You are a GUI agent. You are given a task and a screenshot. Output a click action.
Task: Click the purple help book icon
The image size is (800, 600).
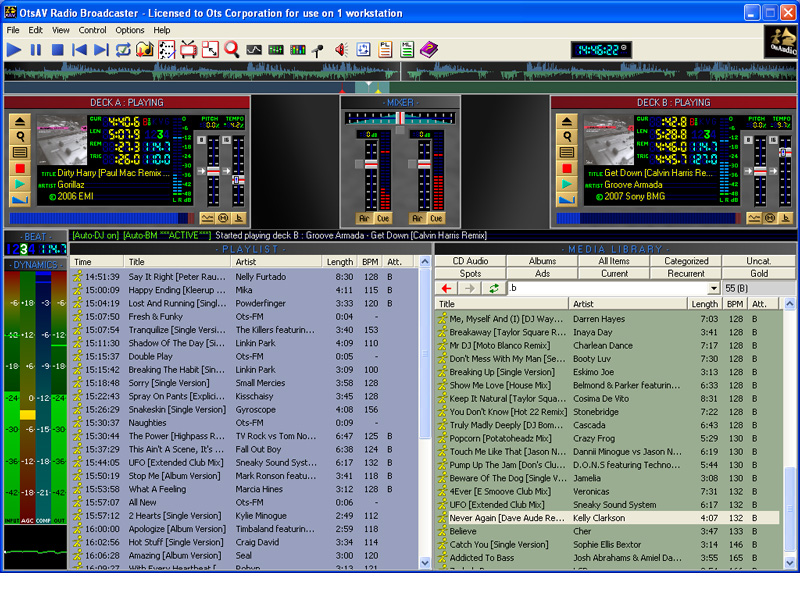[428, 49]
